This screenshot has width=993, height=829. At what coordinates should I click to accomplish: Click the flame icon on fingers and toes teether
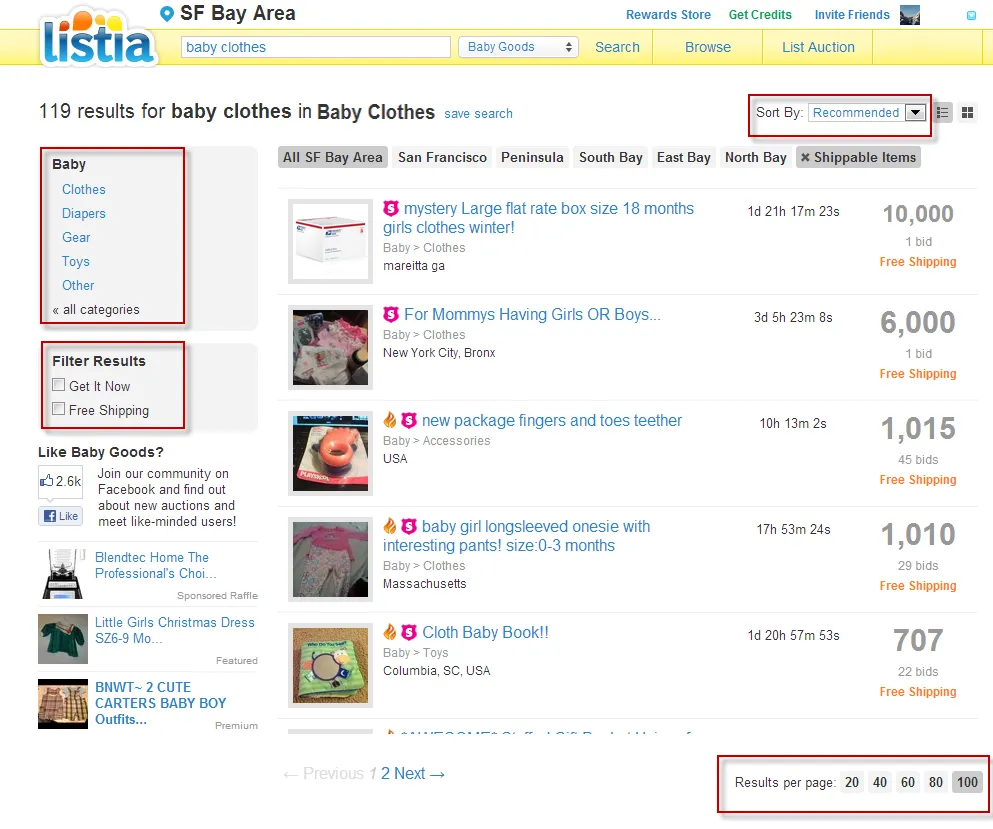[389, 419]
